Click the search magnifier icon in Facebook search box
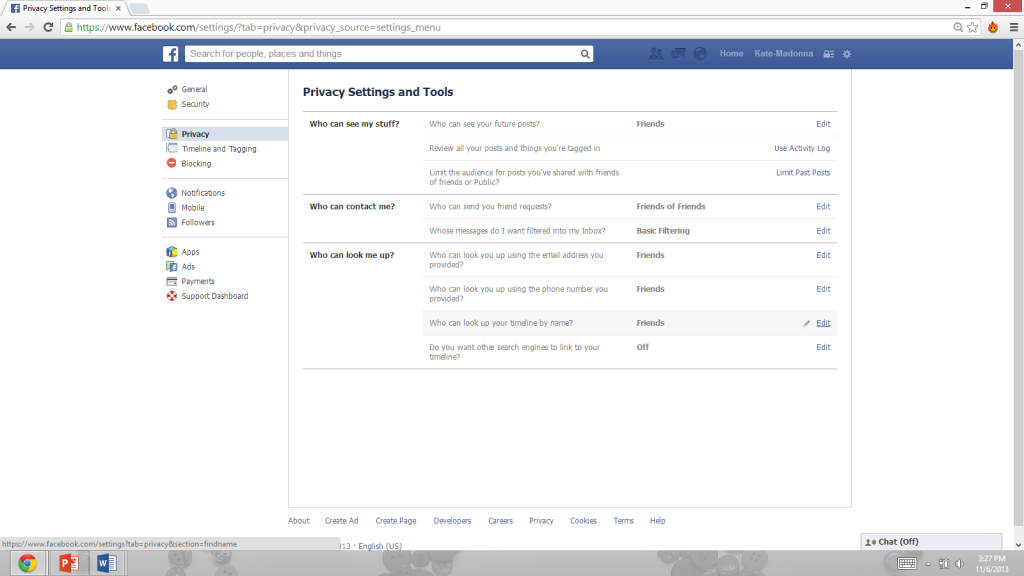 coord(585,54)
